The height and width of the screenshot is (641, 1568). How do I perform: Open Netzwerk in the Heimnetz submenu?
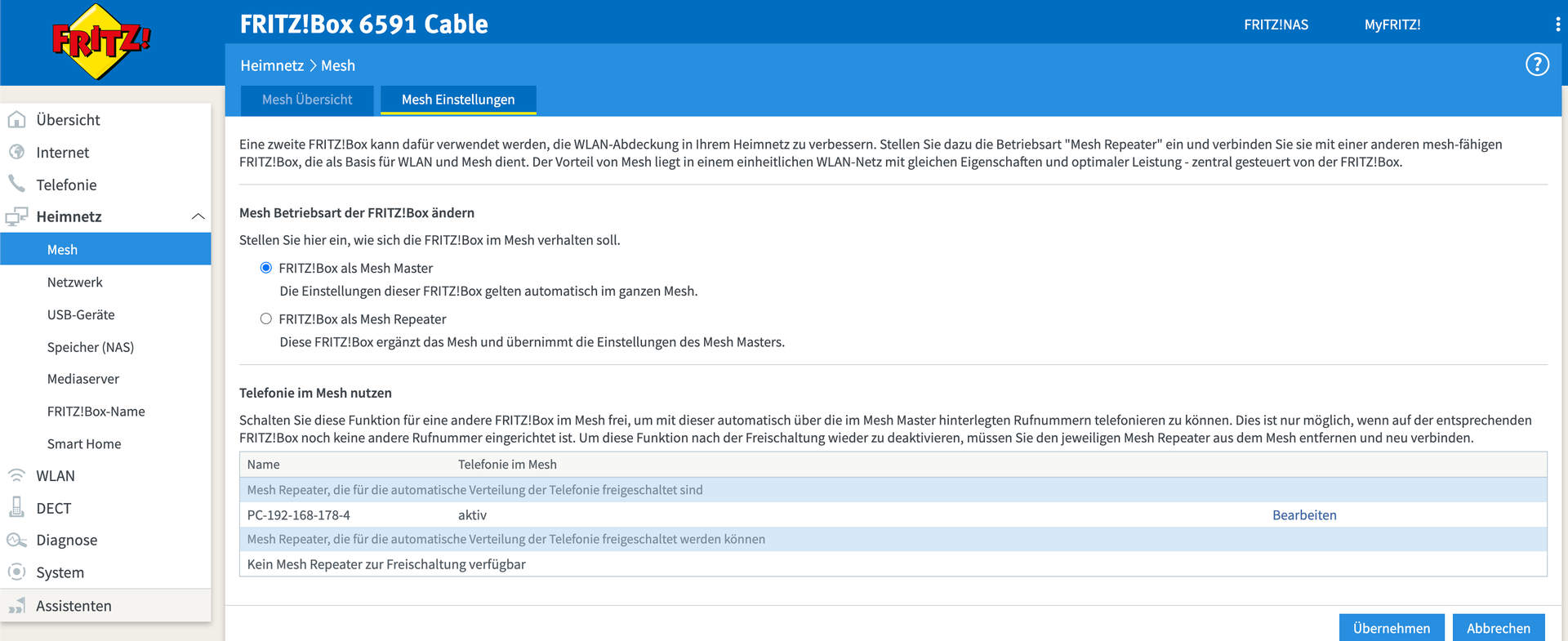tap(75, 283)
